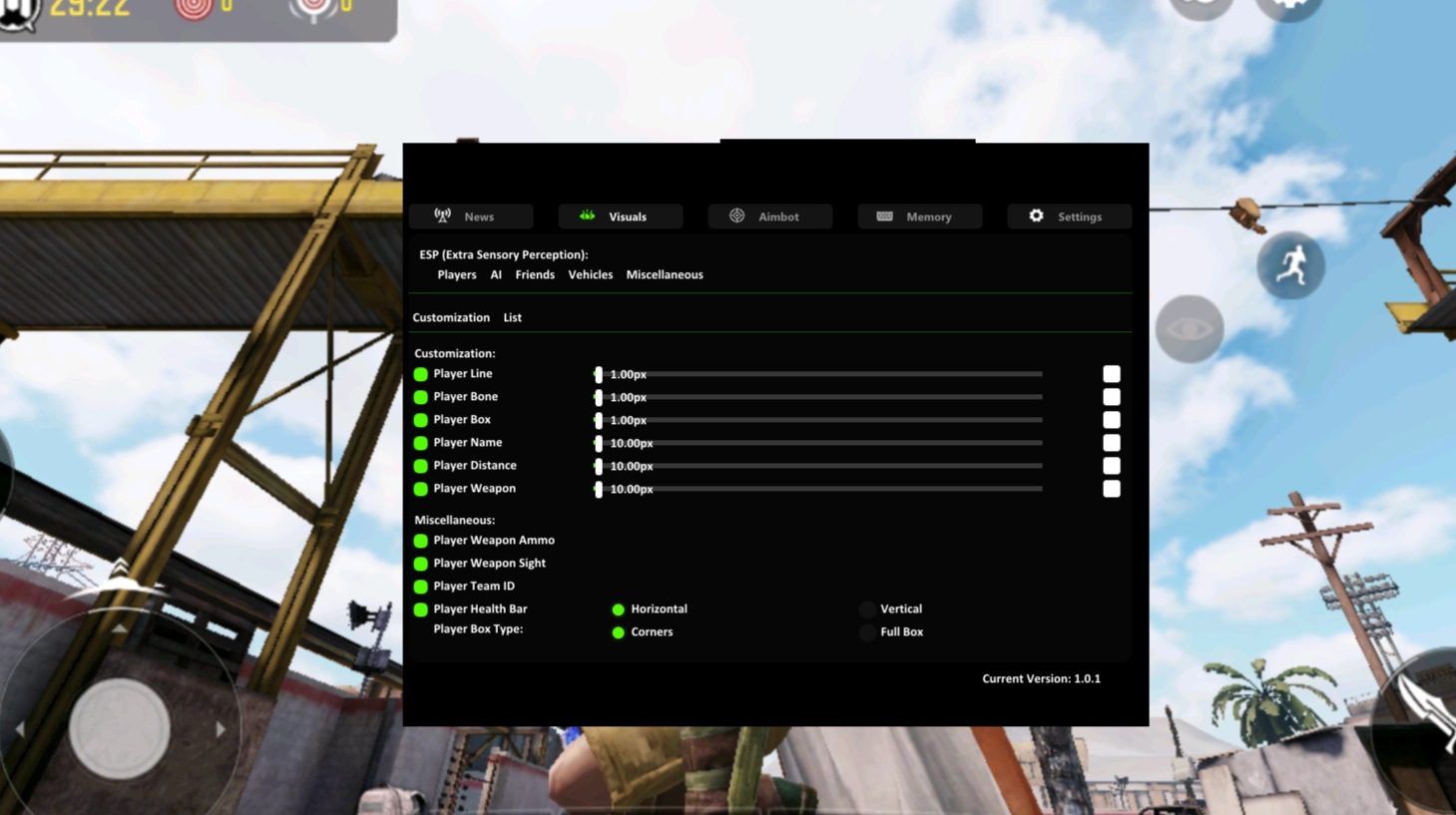
Task: Select the AI ESP category
Action: coord(496,274)
